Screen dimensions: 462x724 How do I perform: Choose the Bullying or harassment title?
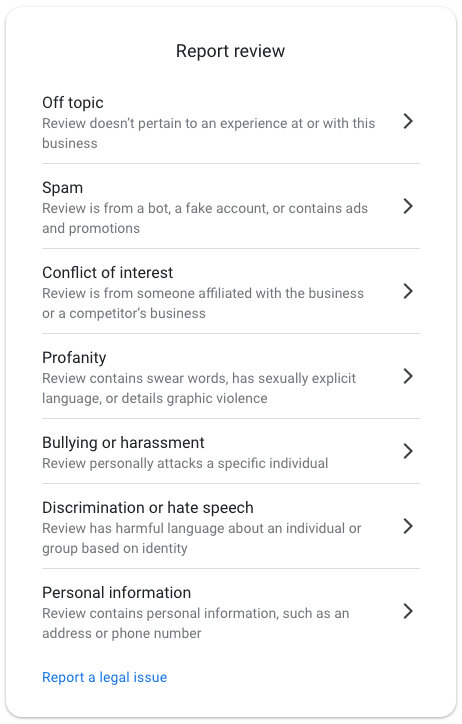[x=123, y=443]
